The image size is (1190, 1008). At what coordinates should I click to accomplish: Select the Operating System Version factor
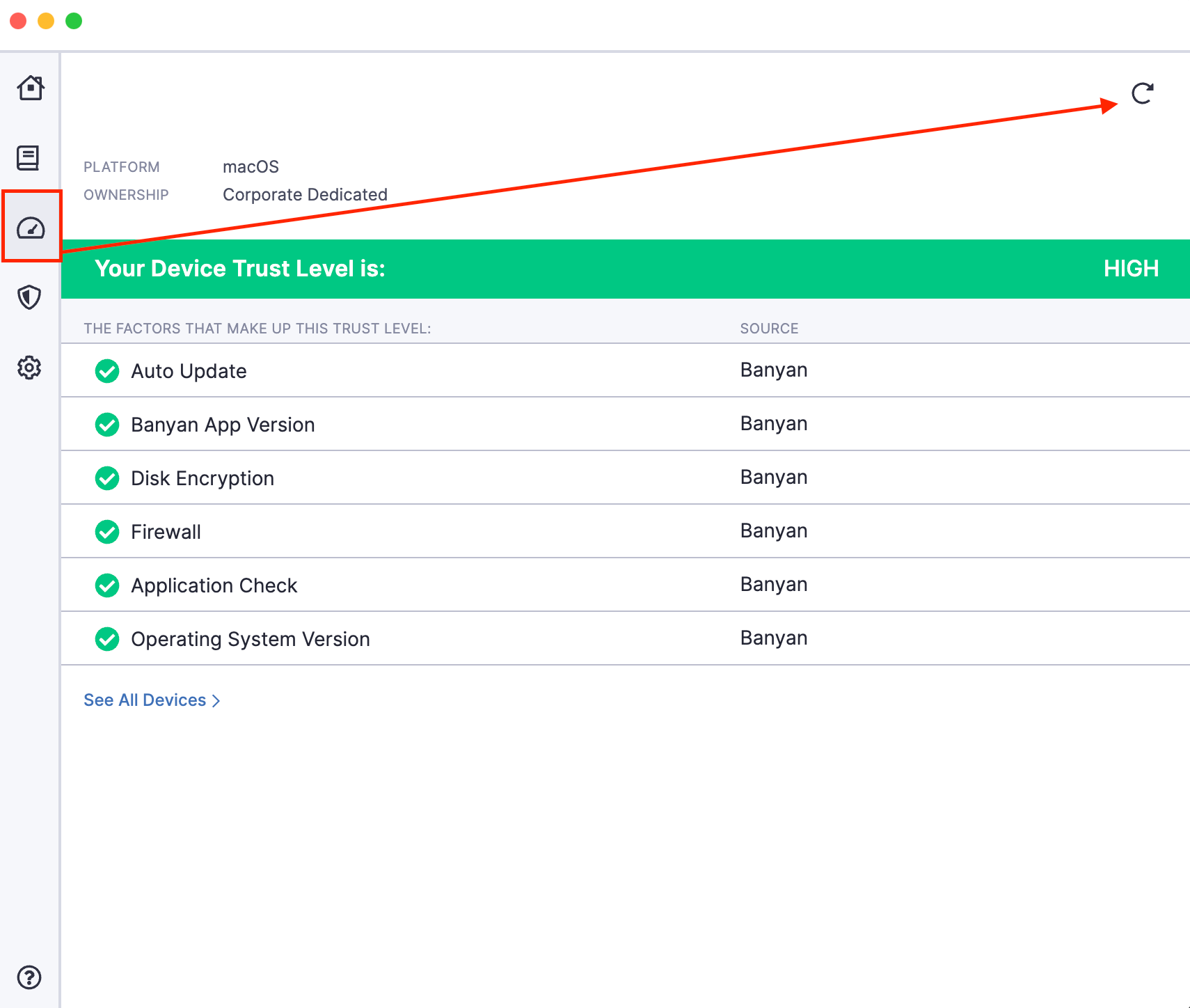(x=250, y=639)
